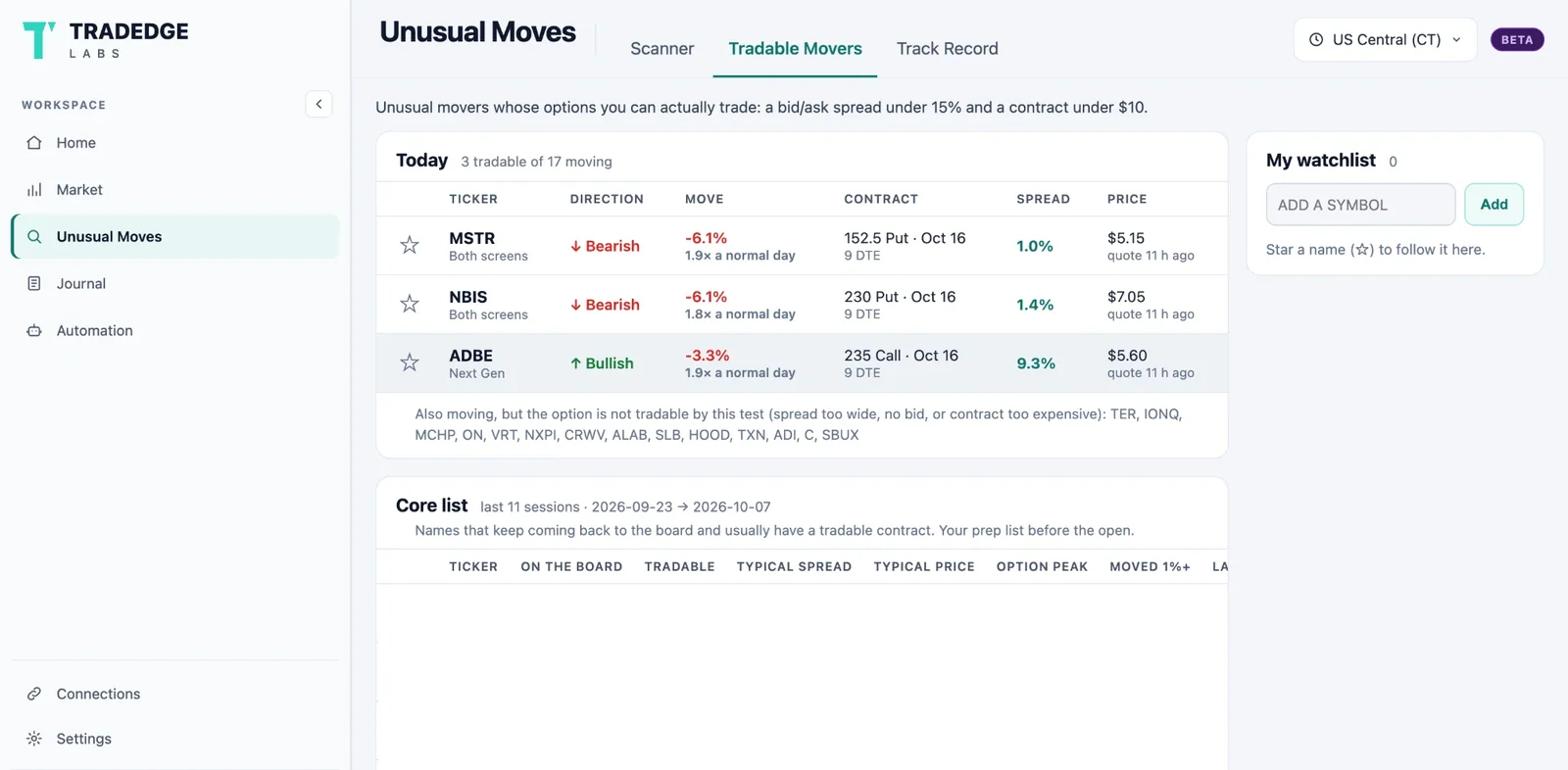Go to the Market section label
This screenshot has width=1568, height=770.
click(79, 190)
